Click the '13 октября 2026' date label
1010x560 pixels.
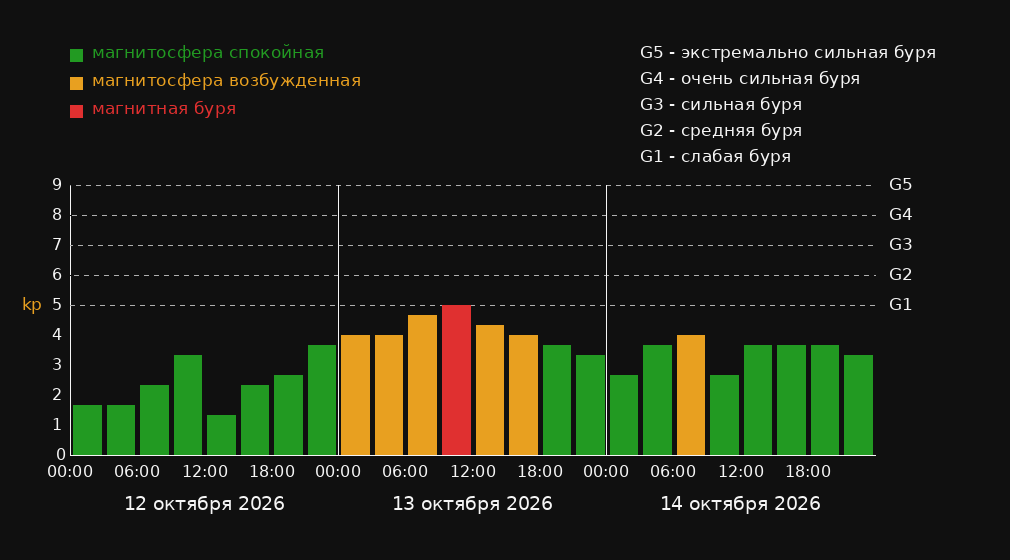click(472, 504)
